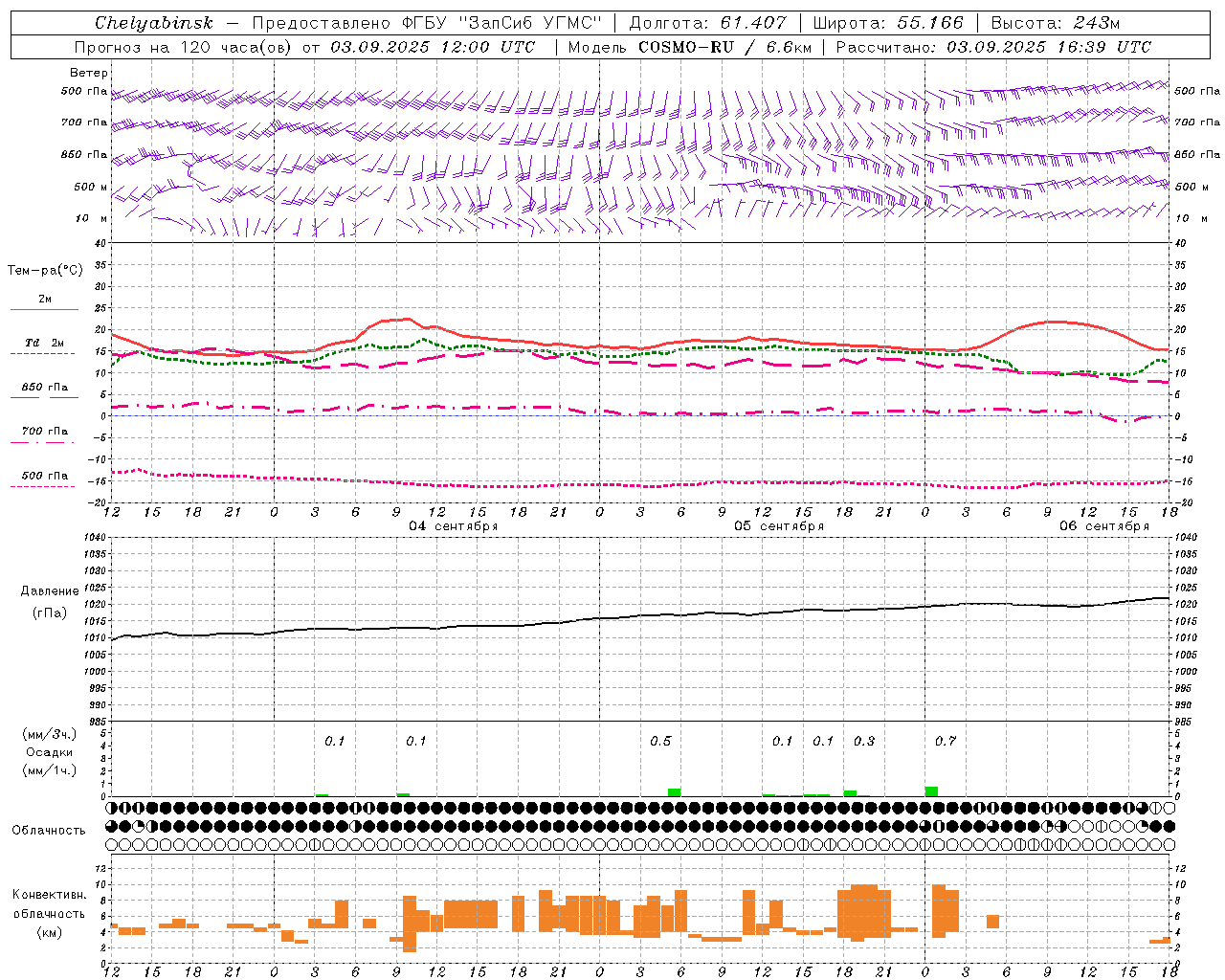
Task: Click the "Высота: 243м" elevation value
Action: pyautogui.click(x=1056, y=23)
